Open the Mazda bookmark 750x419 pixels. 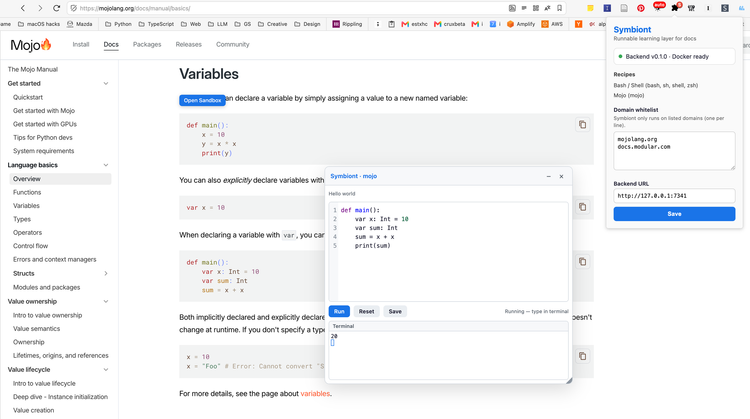point(80,24)
